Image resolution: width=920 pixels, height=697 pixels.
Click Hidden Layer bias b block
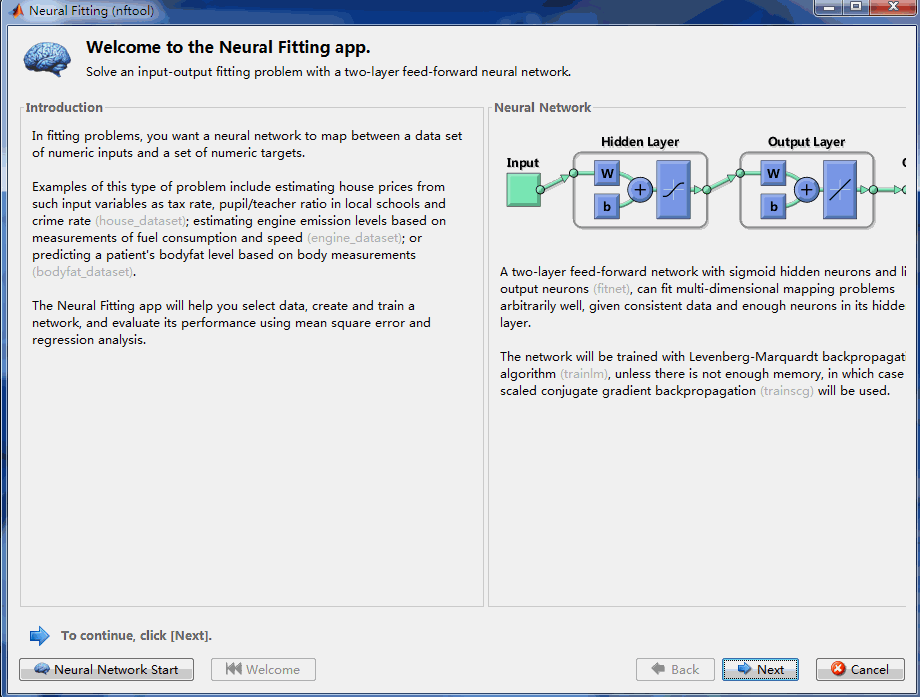[x=607, y=207]
